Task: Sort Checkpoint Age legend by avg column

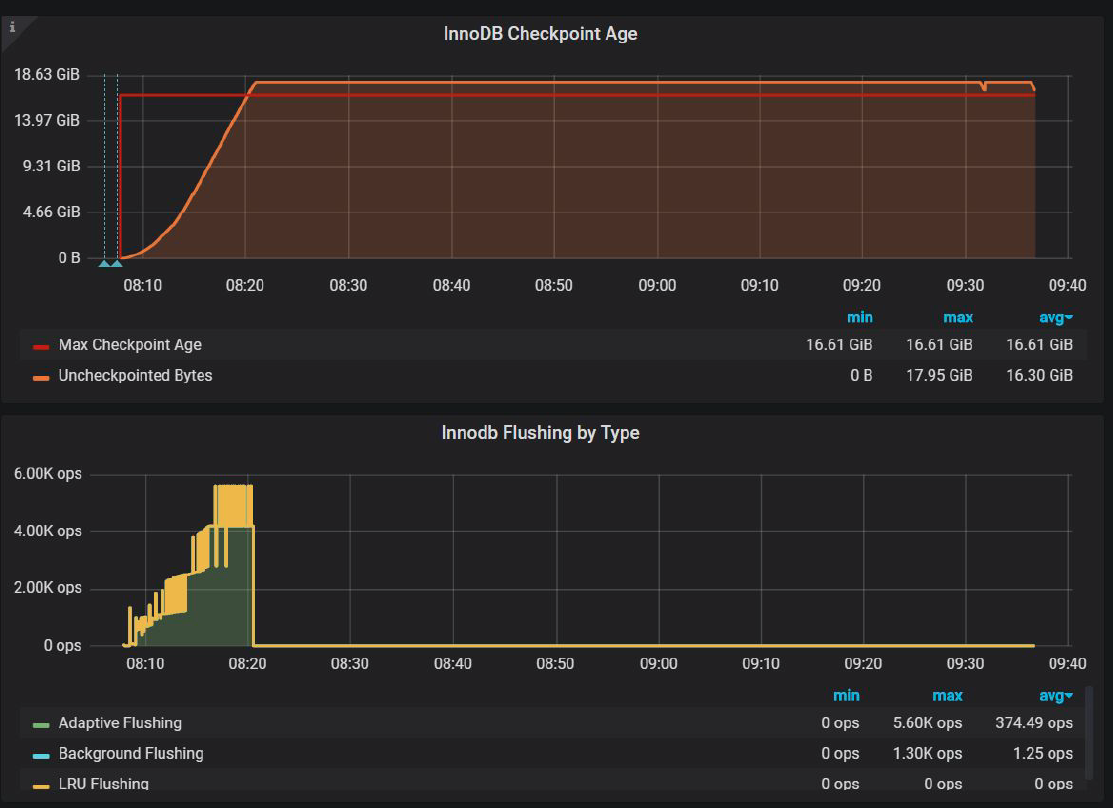Action: (1055, 317)
